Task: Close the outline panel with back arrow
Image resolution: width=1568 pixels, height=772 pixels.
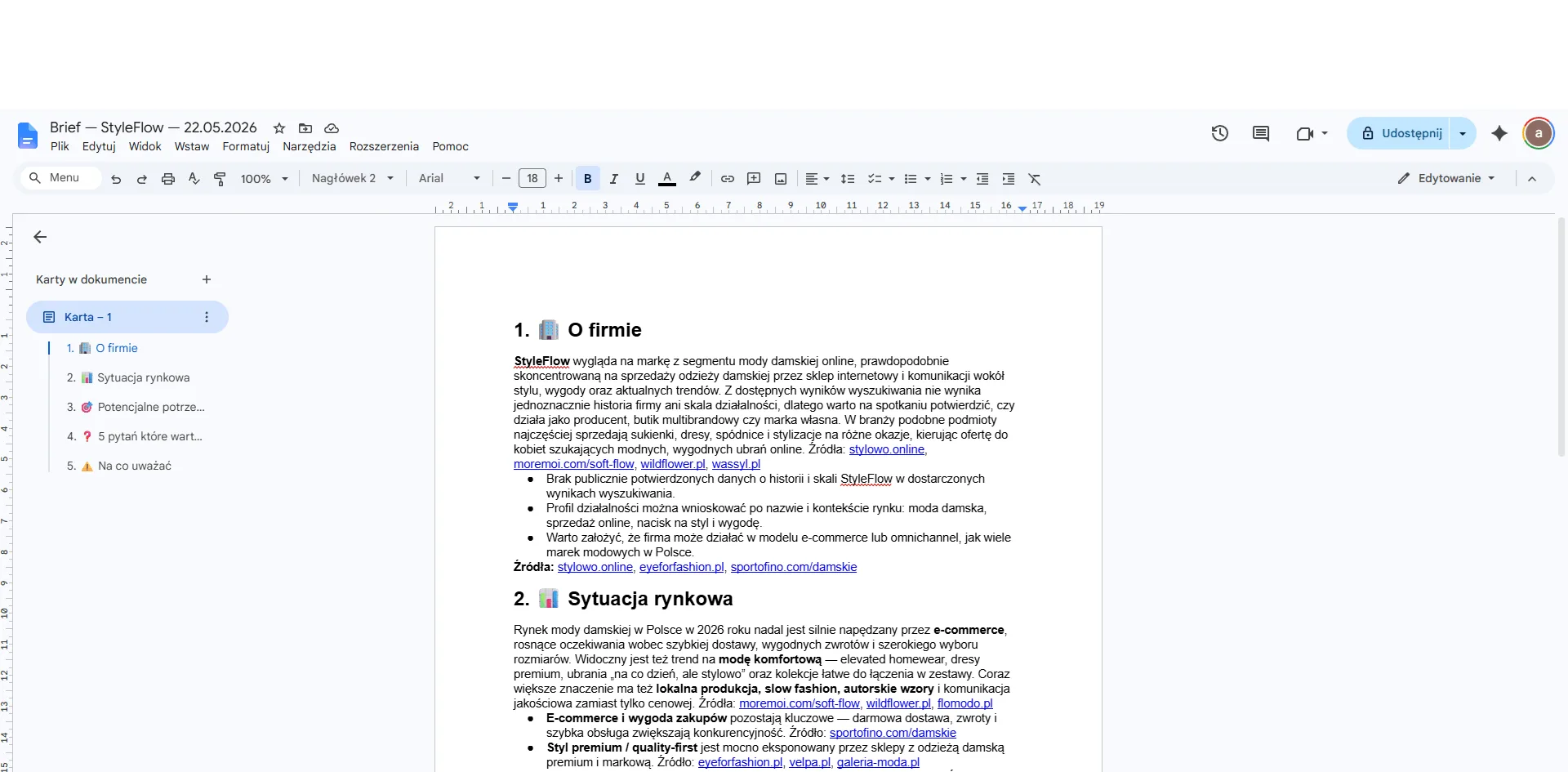Action: point(40,238)
